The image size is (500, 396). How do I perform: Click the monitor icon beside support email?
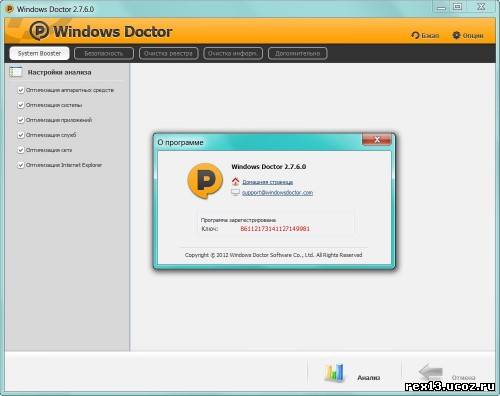point(235,192)
